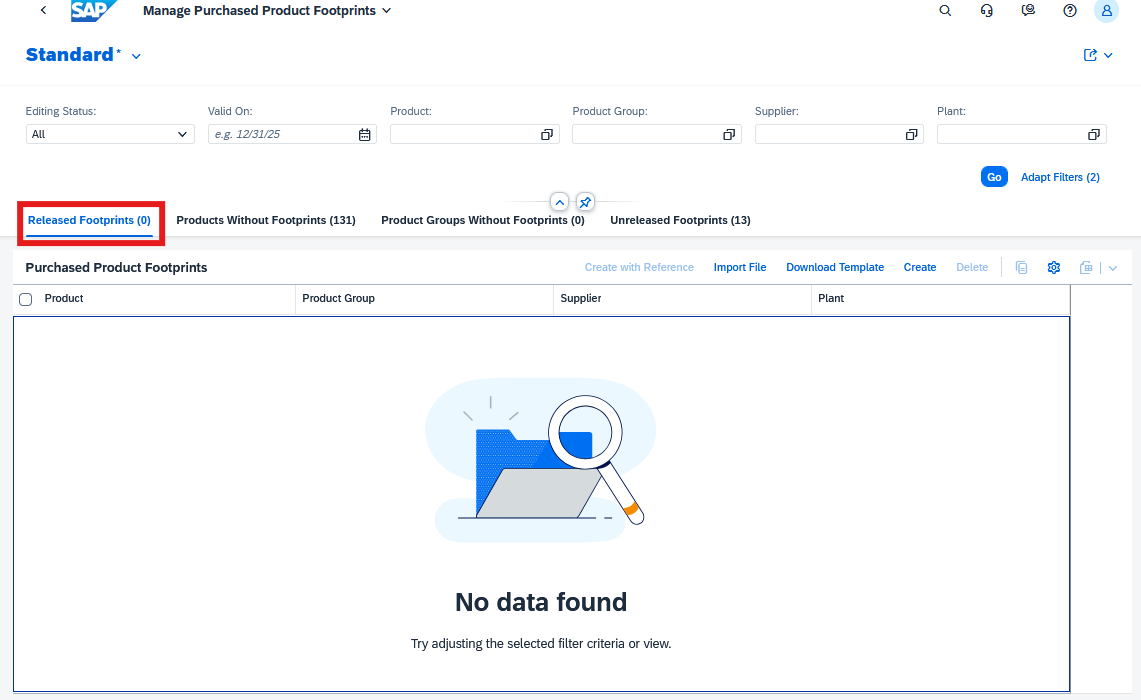Open export options dropdown arrow
The width and height of the screenshot is (1141, 700).
[x=1113, y=268]
